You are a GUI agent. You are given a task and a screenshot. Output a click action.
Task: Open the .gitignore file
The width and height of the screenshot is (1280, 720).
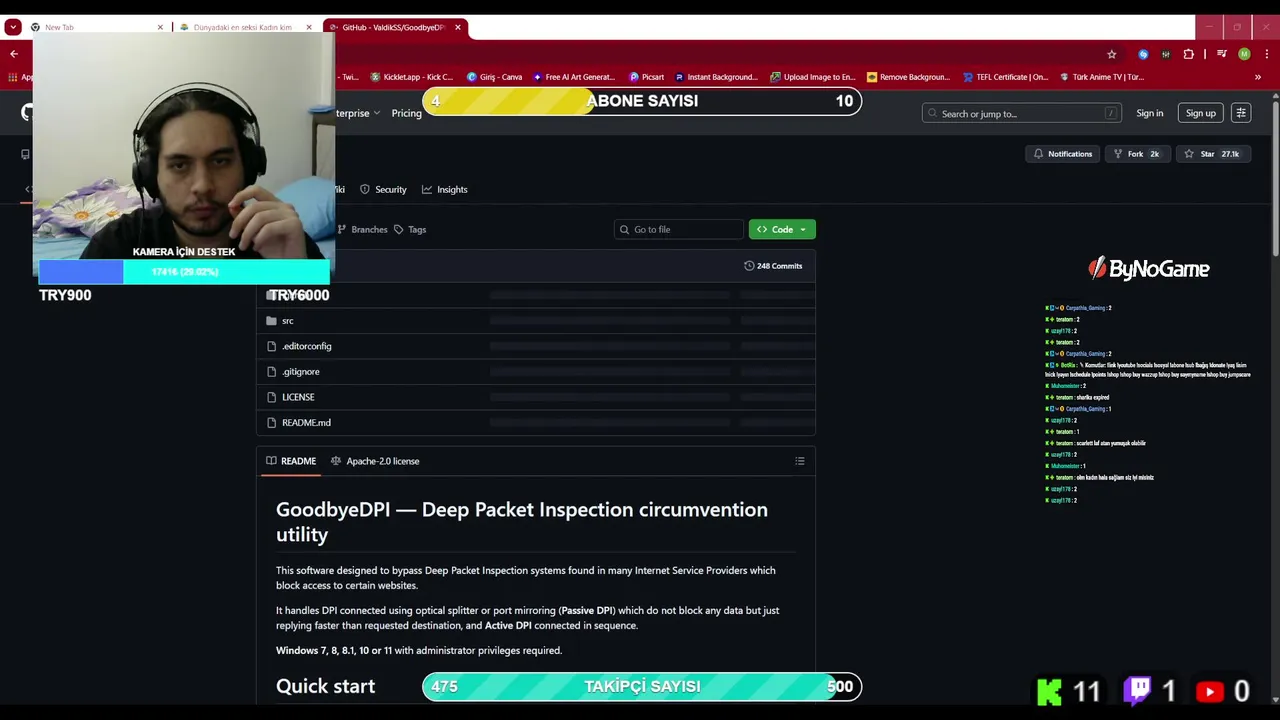coord(301,372)
